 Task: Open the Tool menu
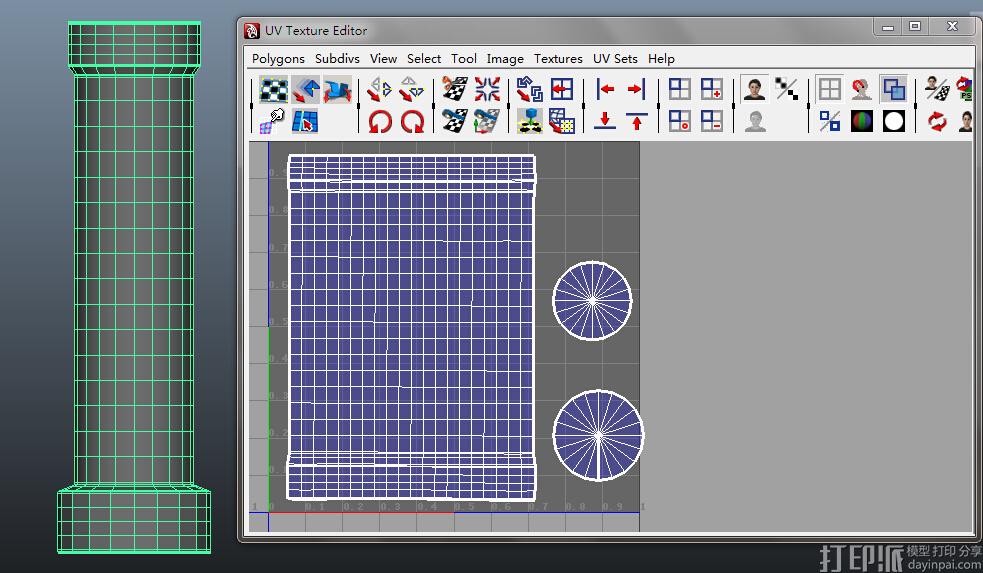point(463,58)
